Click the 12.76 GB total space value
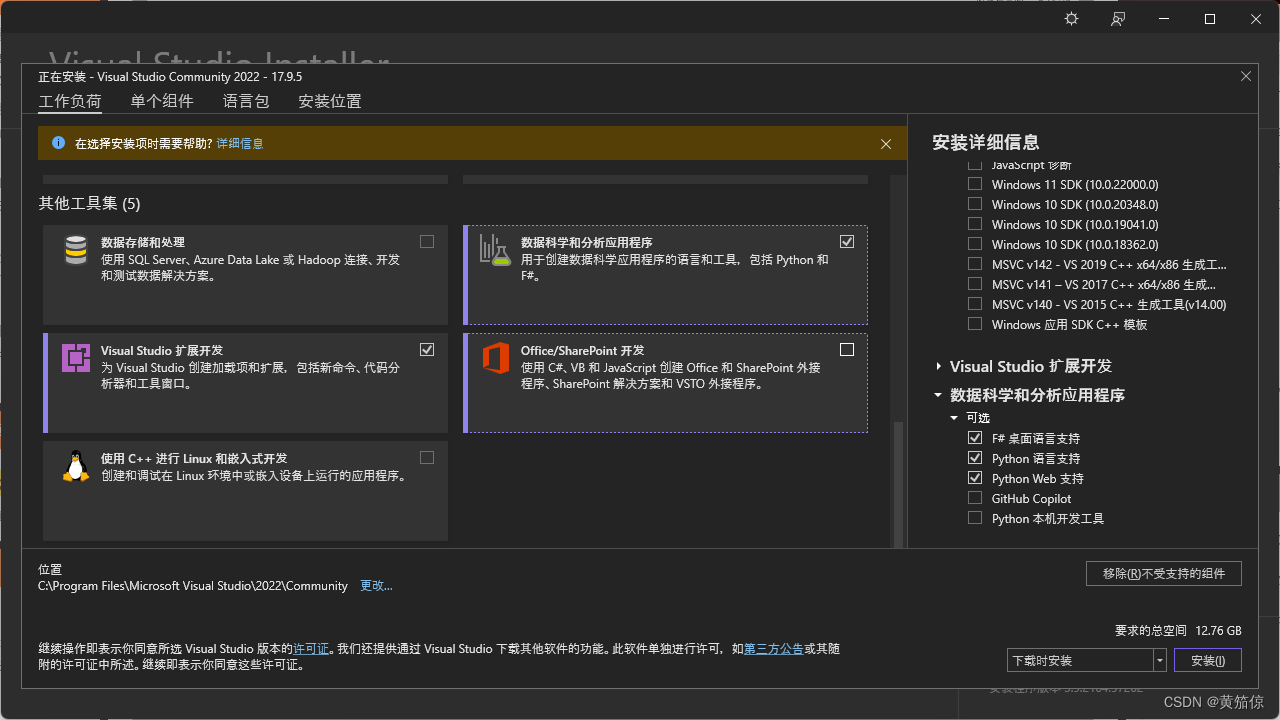 click(1218, 631)
